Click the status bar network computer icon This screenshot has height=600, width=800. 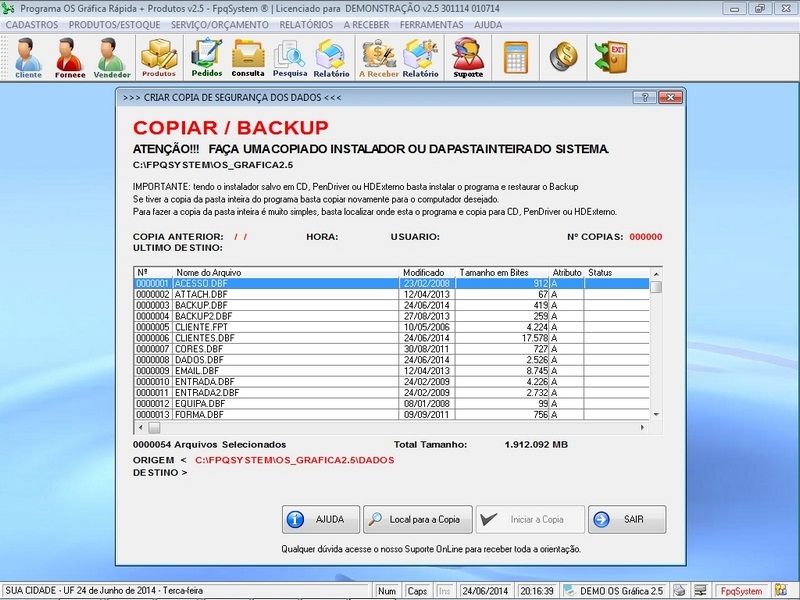(x=700, y=590)
